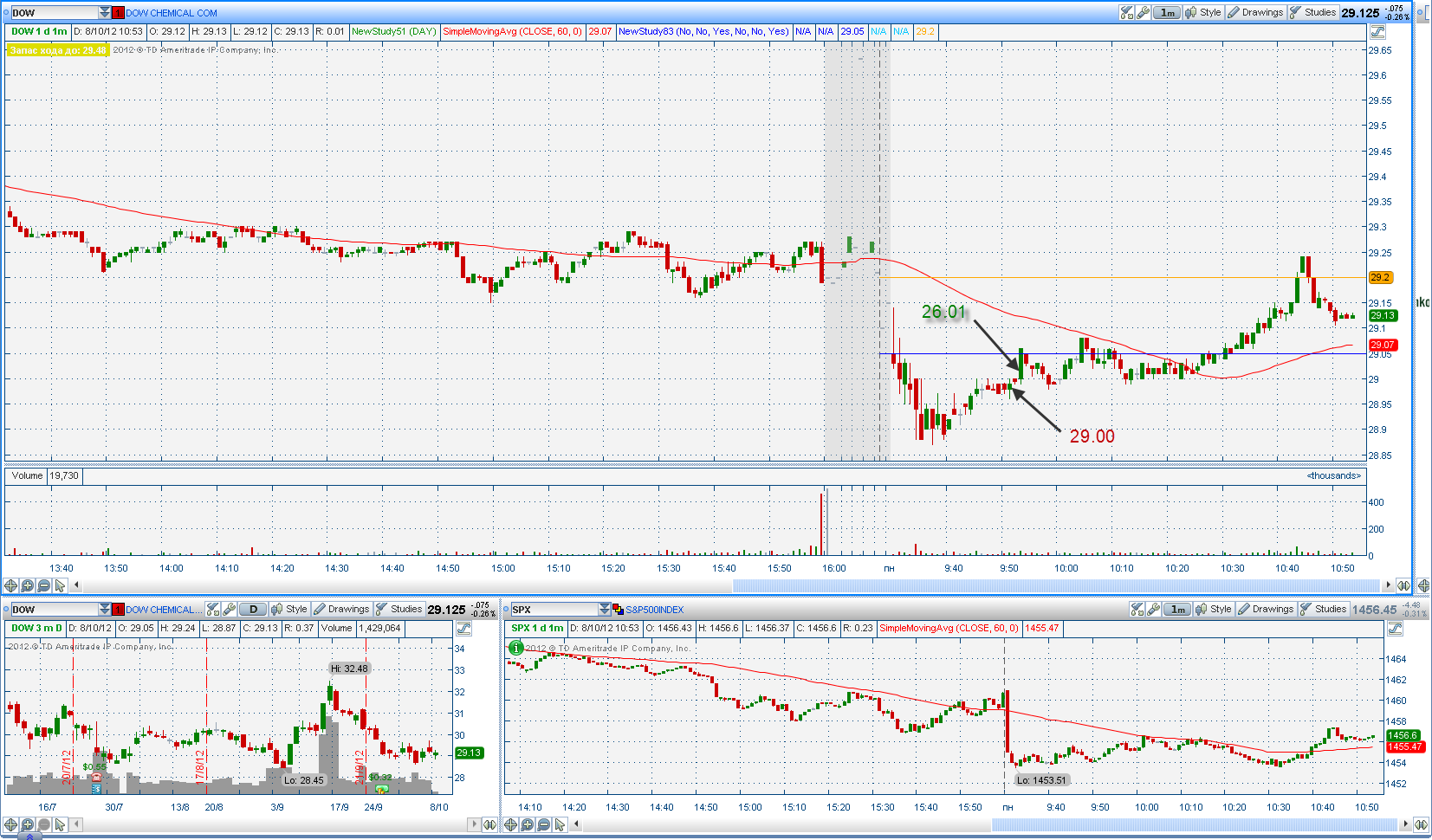Click the DOW CHEMICAL COM name link in the main chart
The height and width of the screenshot is (840, 1432).
[172, 13]
